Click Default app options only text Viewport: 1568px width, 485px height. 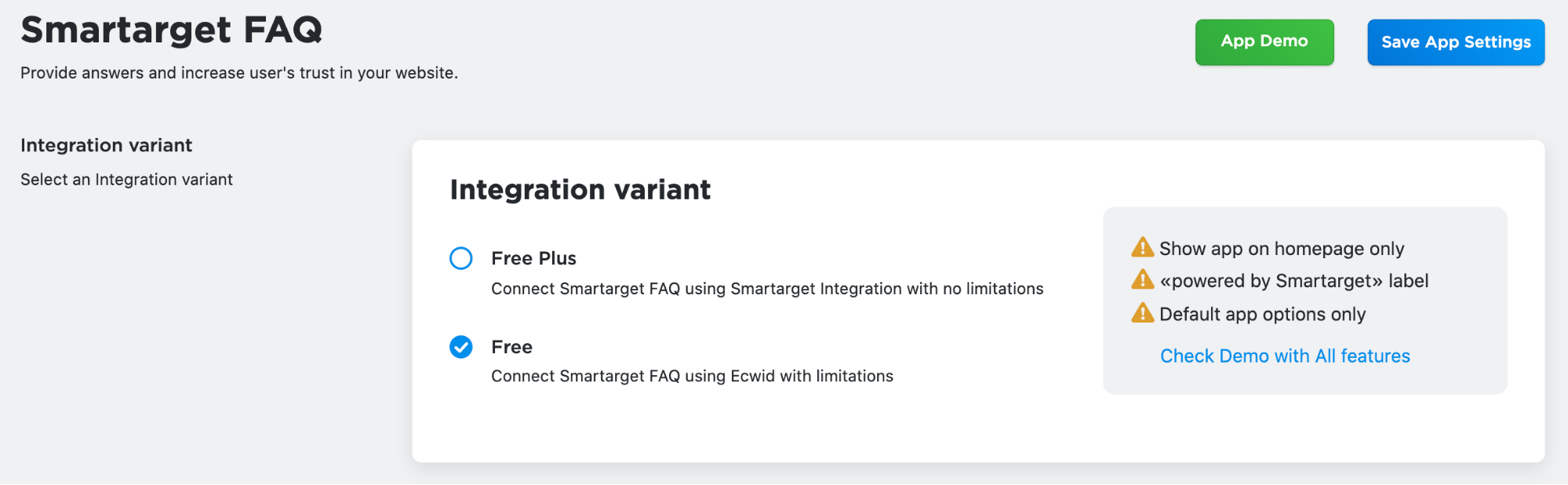[1262, 314]
